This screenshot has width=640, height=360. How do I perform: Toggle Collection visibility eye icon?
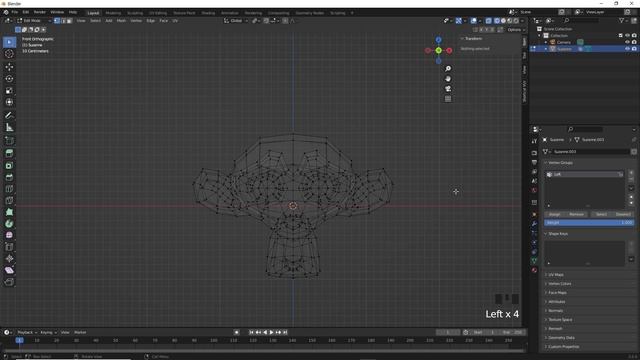(627, 36)
